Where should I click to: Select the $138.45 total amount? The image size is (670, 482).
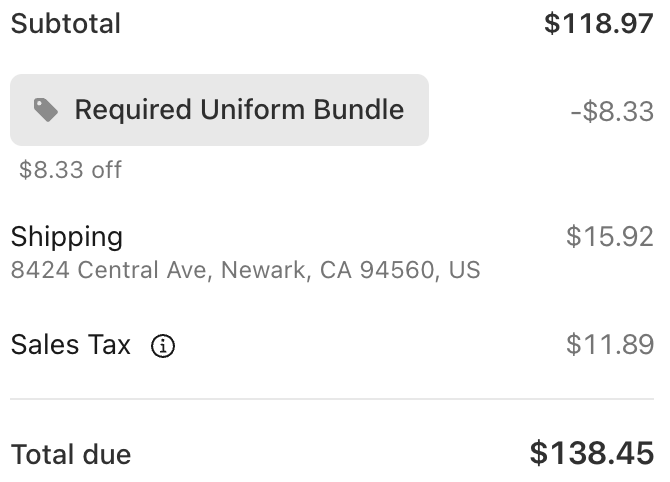(591, 453)
